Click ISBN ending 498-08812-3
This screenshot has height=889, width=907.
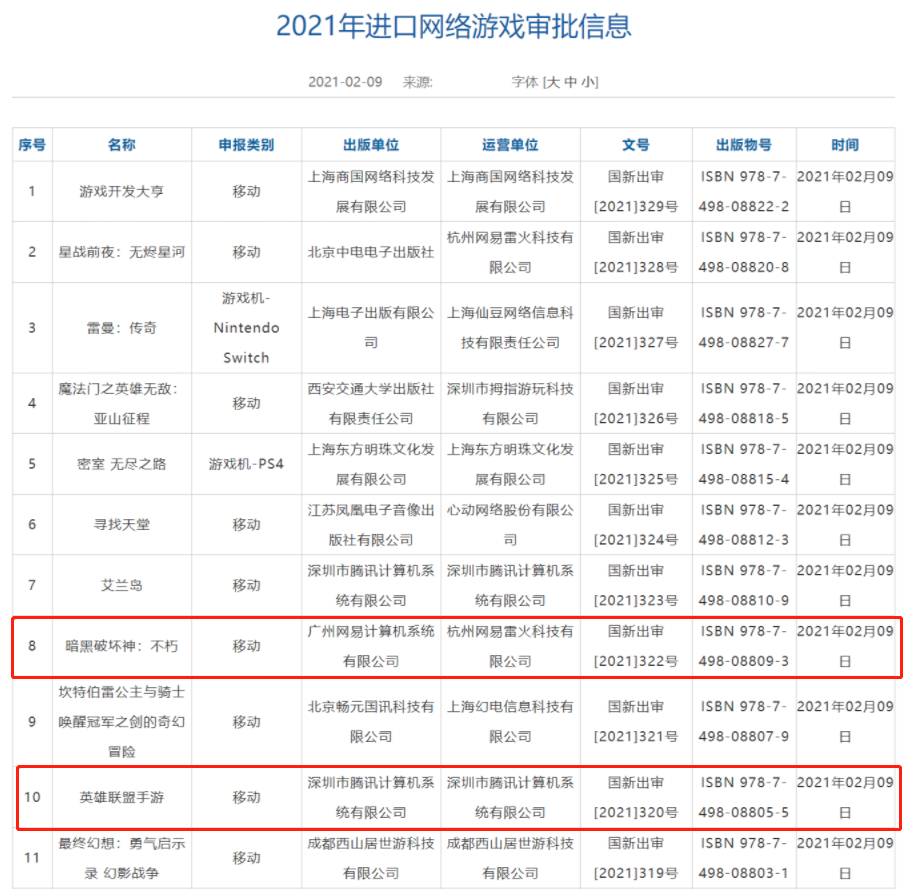pyautogui.click(x=744, y=540)
